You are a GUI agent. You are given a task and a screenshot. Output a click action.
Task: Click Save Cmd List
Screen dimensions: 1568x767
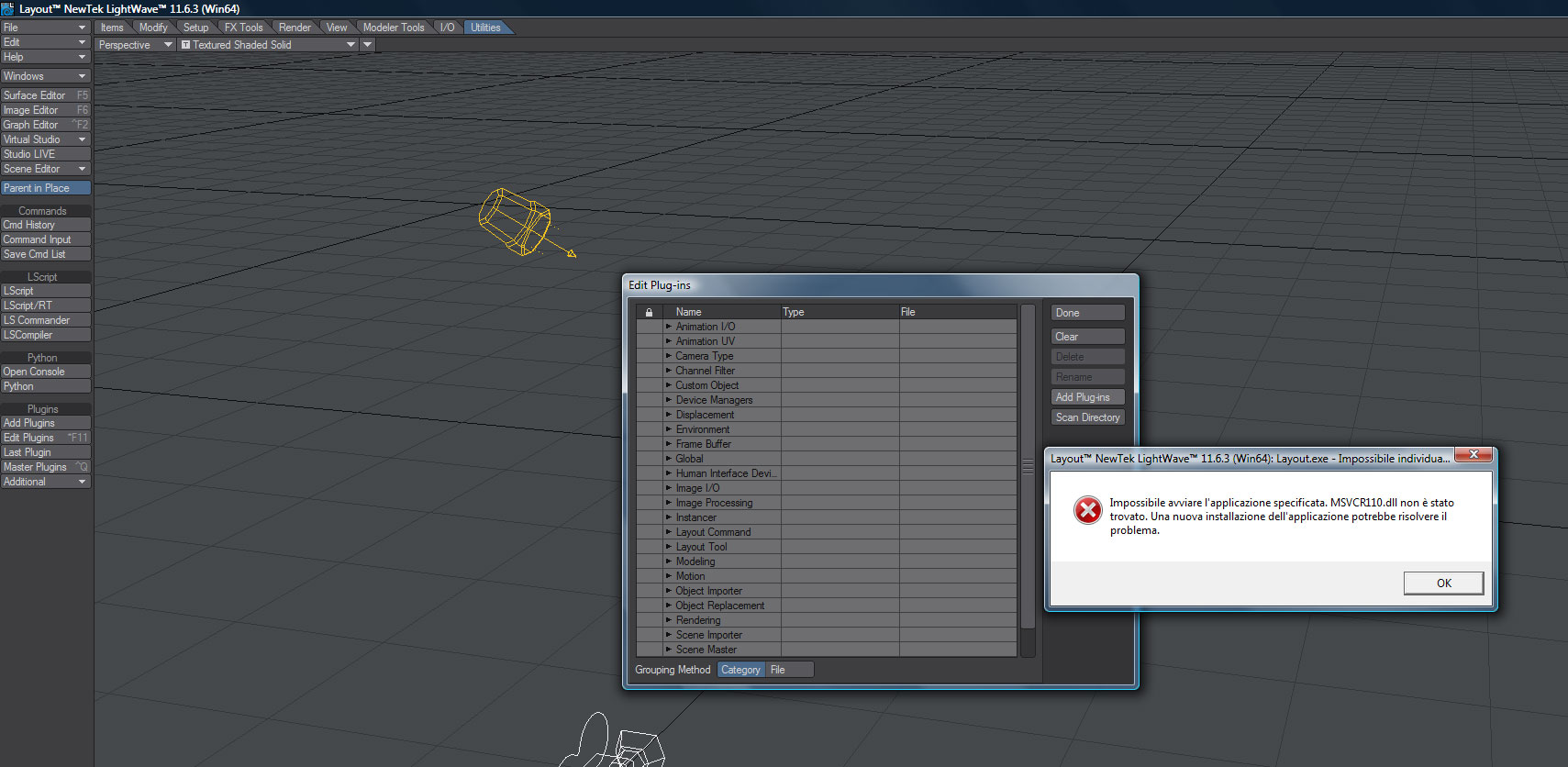(46, 254)
